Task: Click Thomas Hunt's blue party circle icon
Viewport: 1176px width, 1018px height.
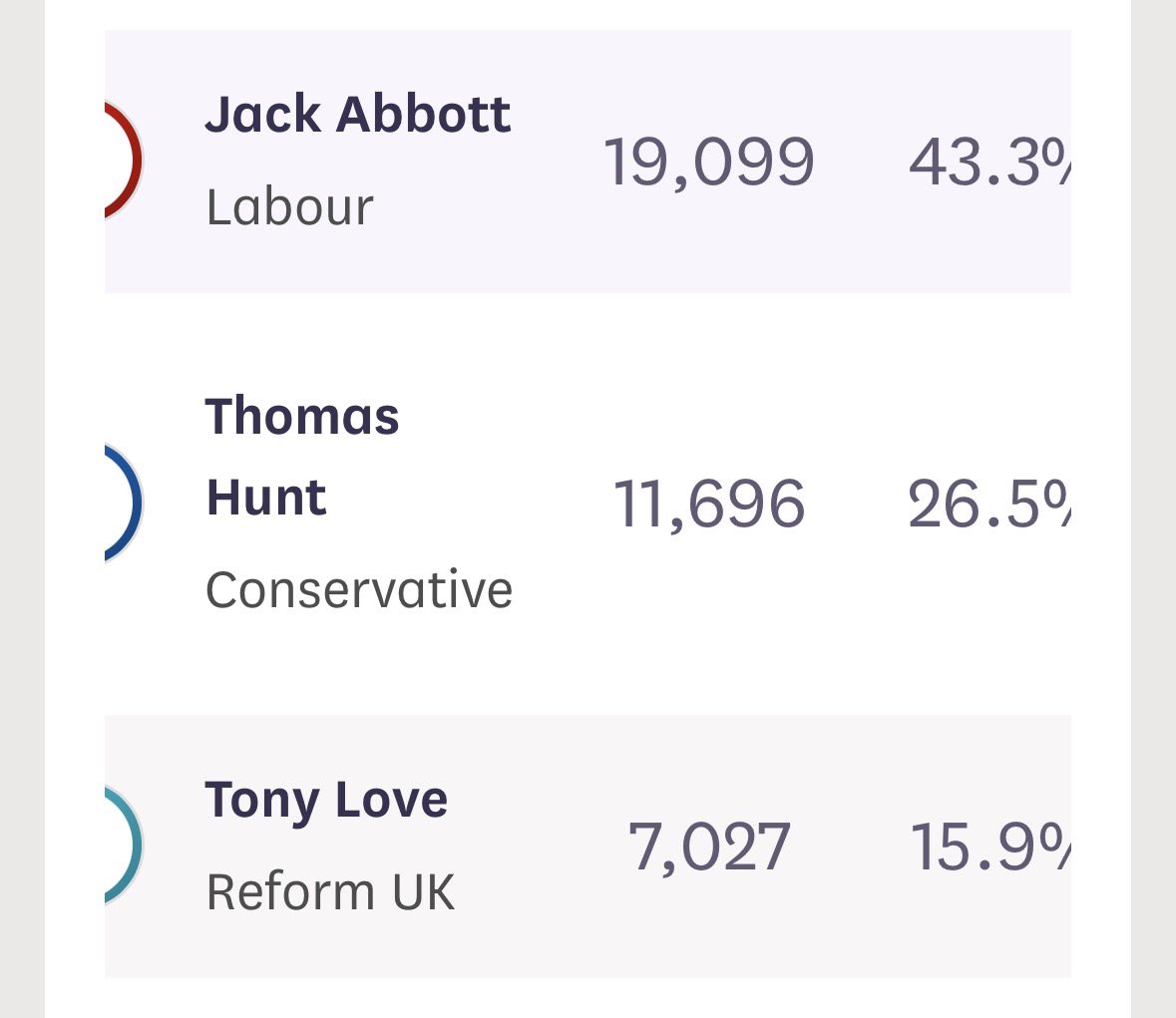Action: (124, 503)
